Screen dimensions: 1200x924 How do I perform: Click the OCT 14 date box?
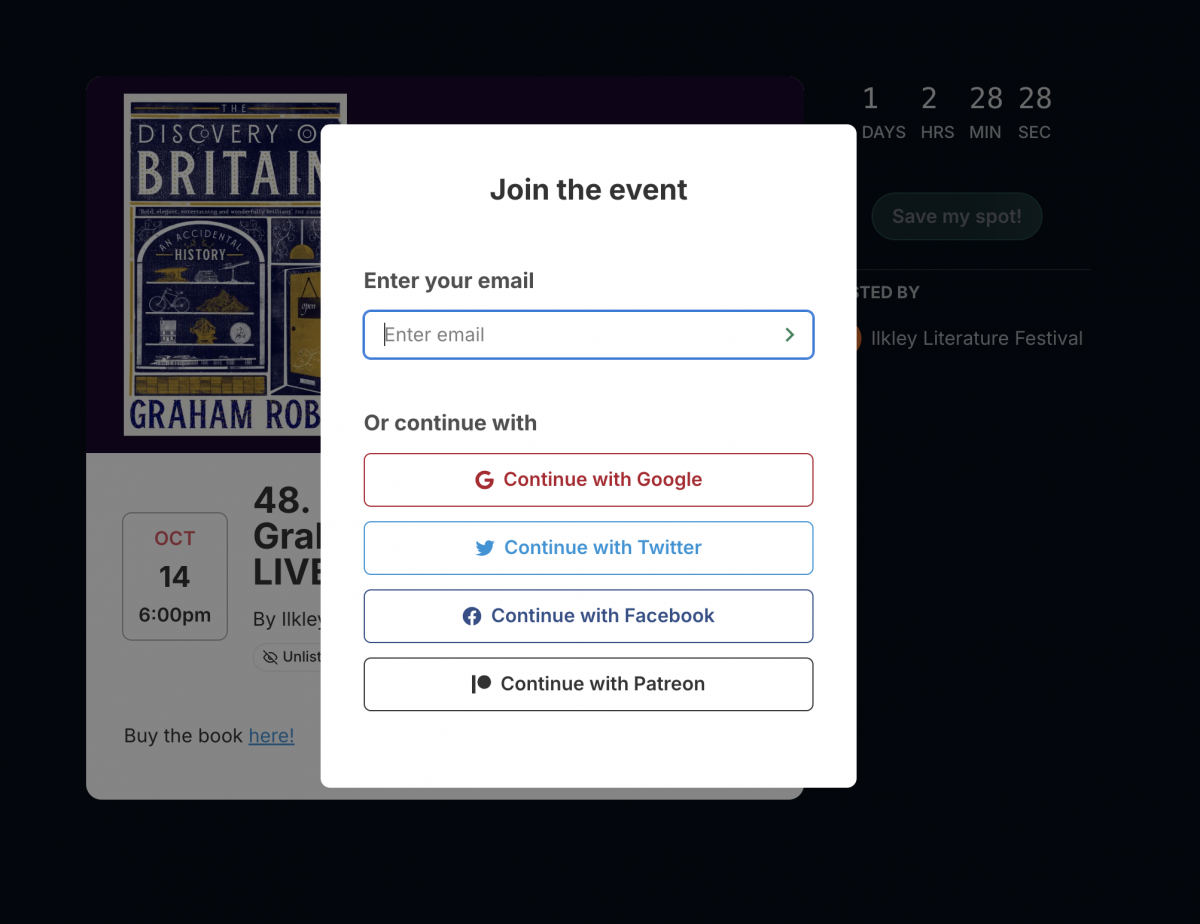175,576
